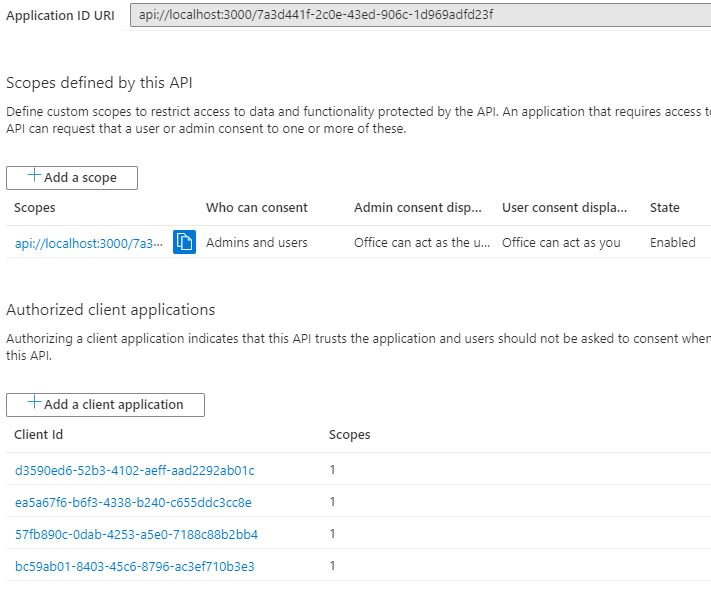Screen dimensions: 711x593
Task: Select client ID starting with 57fb890c
Action: [136, 534]
